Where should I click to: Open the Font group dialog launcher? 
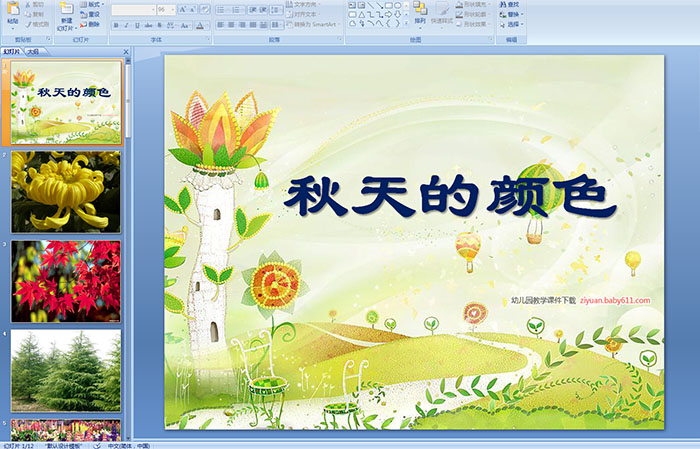coord(208,39)
